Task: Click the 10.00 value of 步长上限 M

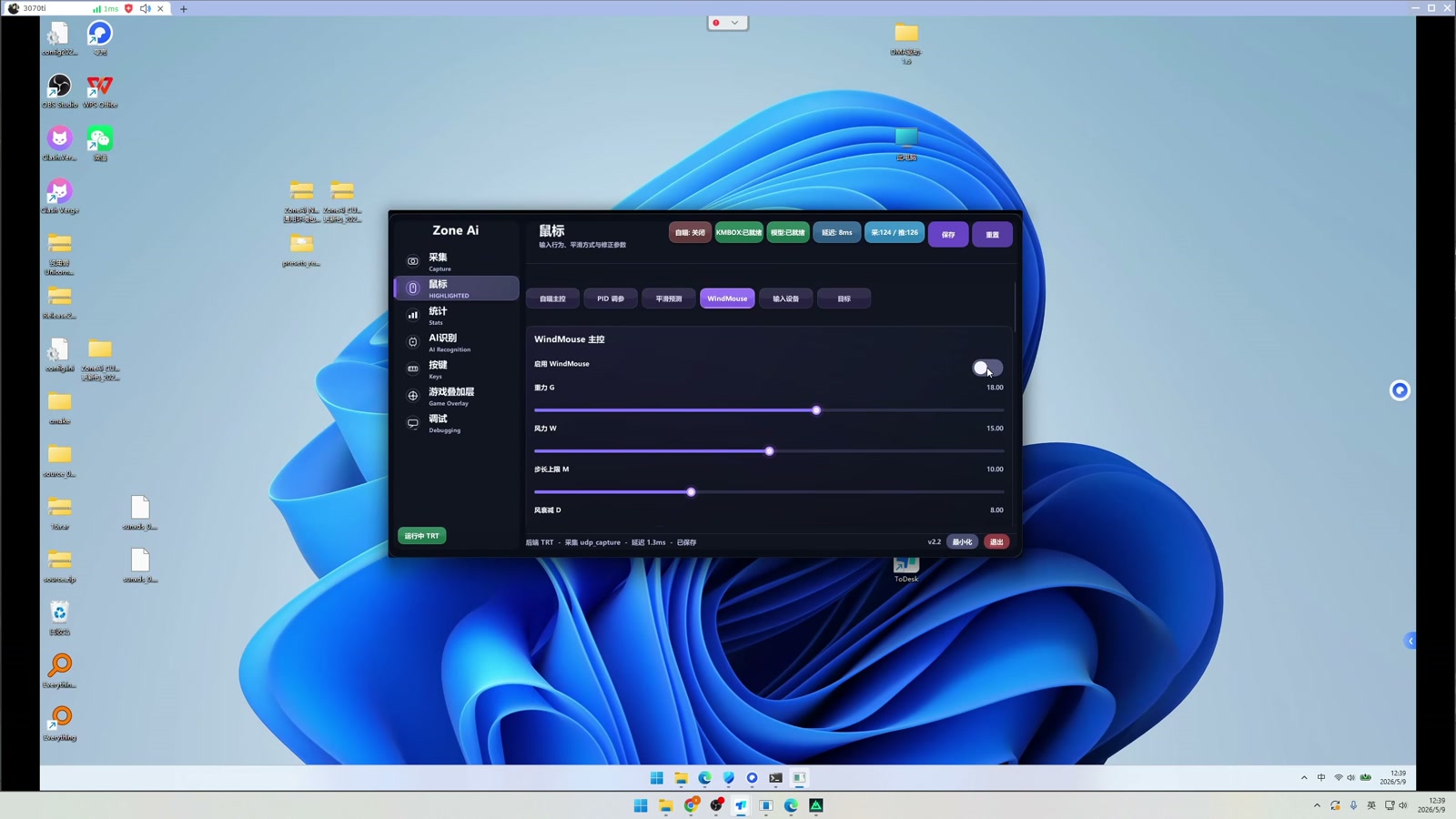Action: pos(995,470)
